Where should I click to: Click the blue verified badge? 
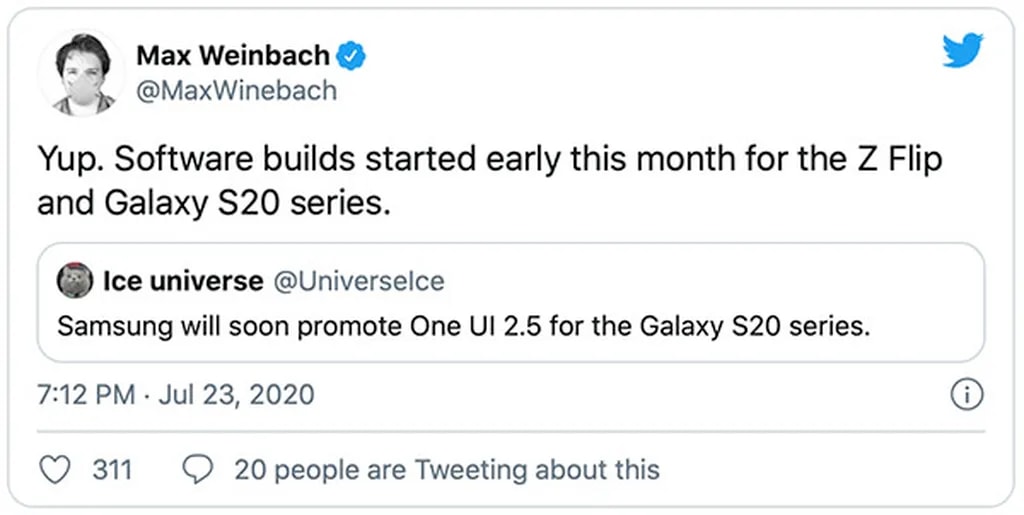point(350,56)
